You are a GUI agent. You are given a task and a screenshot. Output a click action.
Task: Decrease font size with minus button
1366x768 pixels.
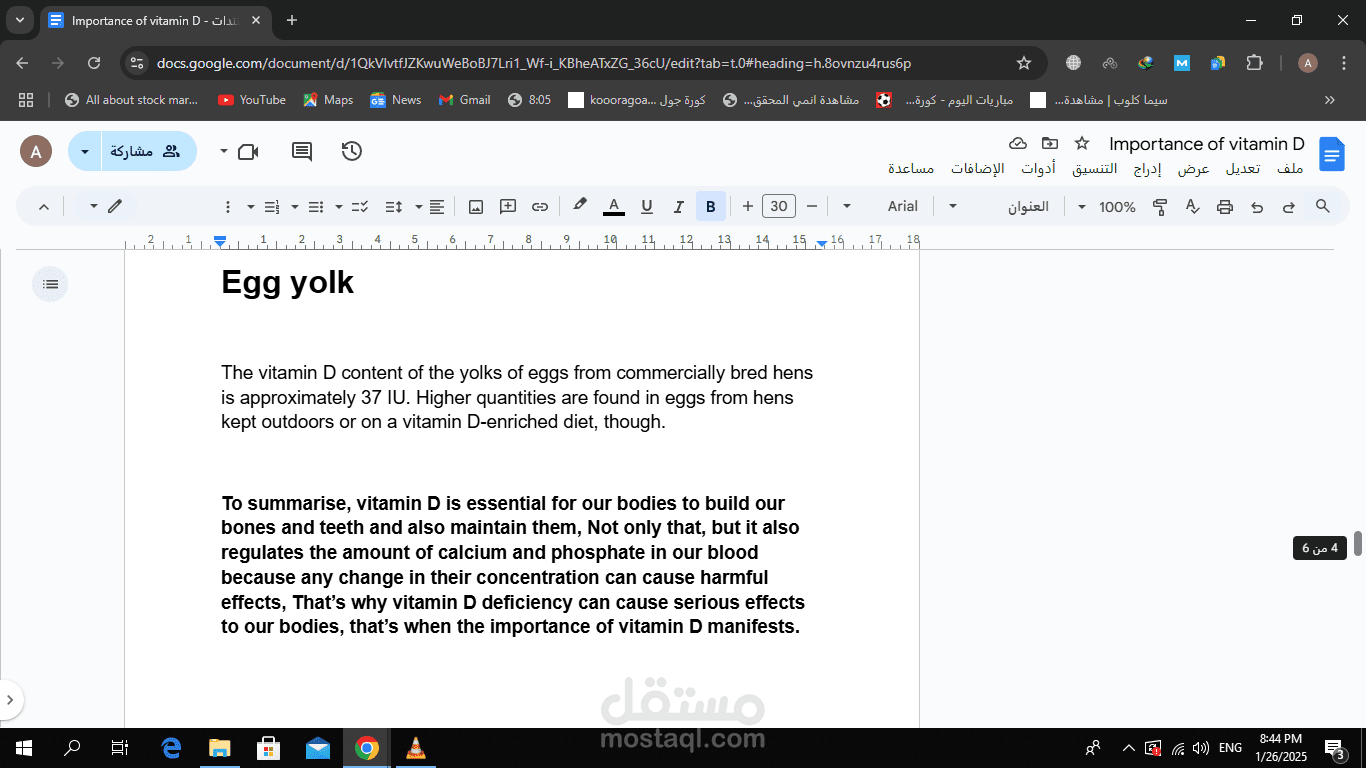[x=812, y=207]
